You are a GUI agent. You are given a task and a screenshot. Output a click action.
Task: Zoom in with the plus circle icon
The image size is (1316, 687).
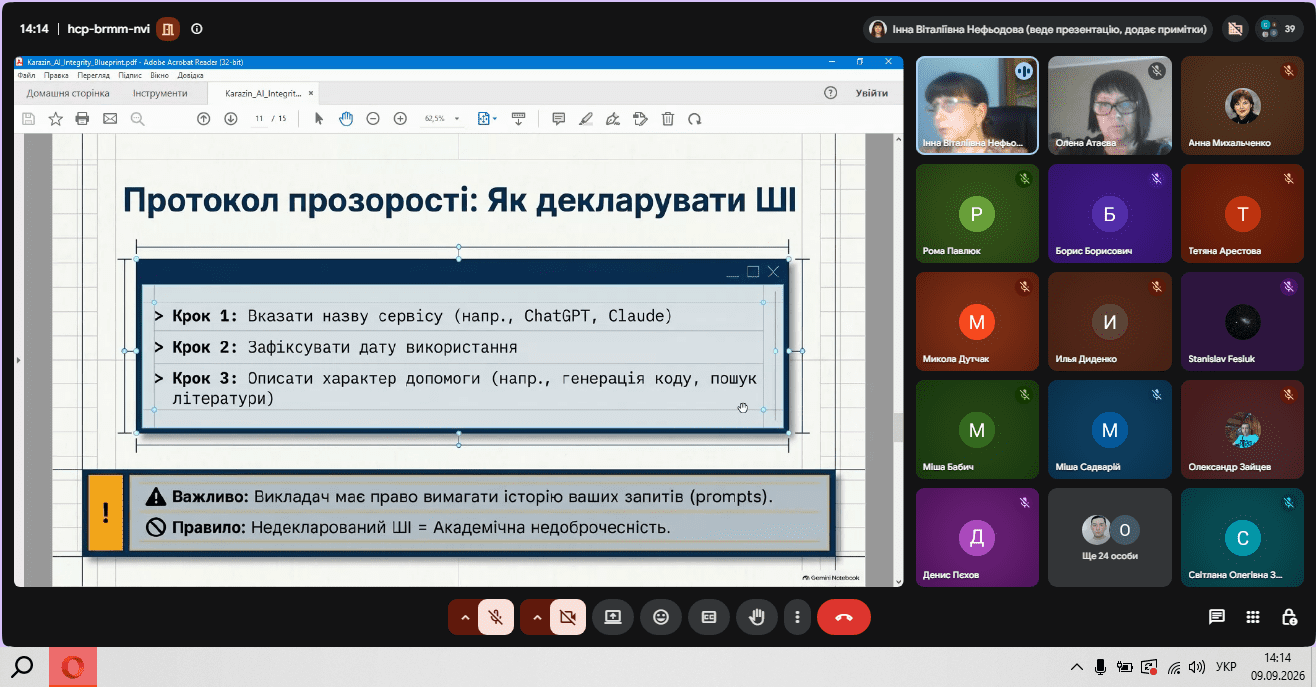(400, 118)
